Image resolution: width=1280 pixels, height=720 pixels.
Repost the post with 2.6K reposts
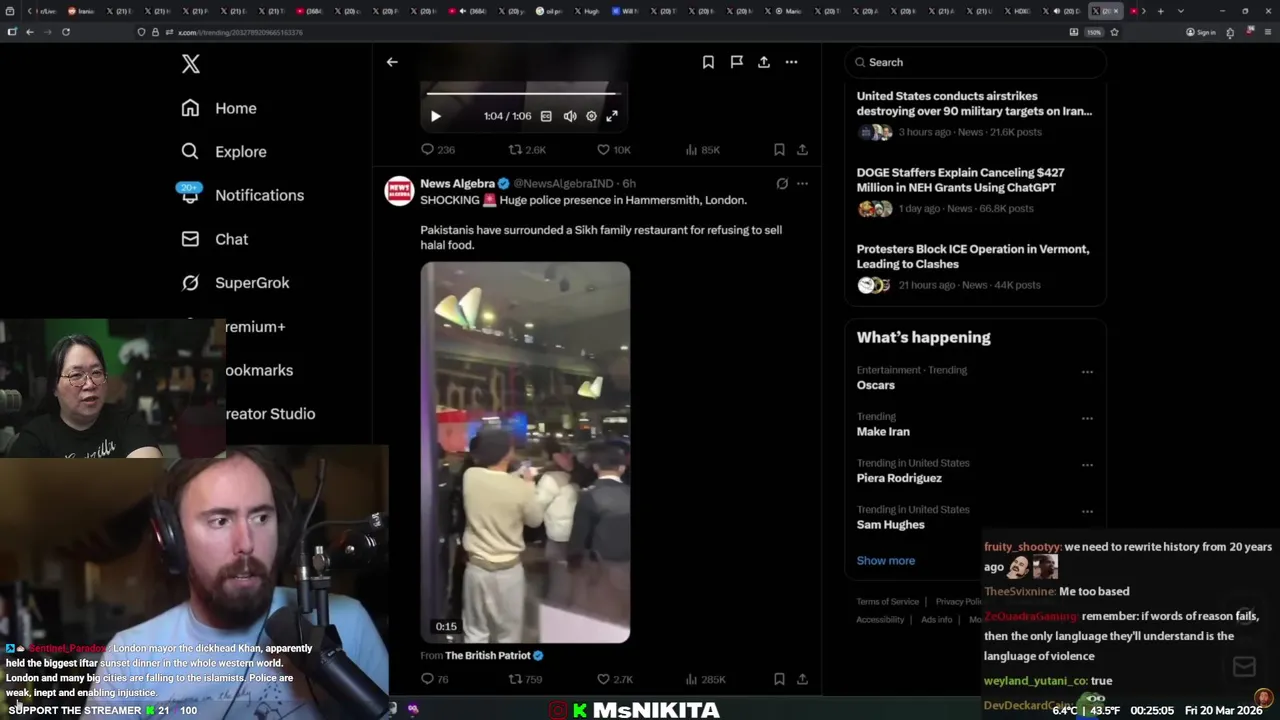click(x=527, y=150)
